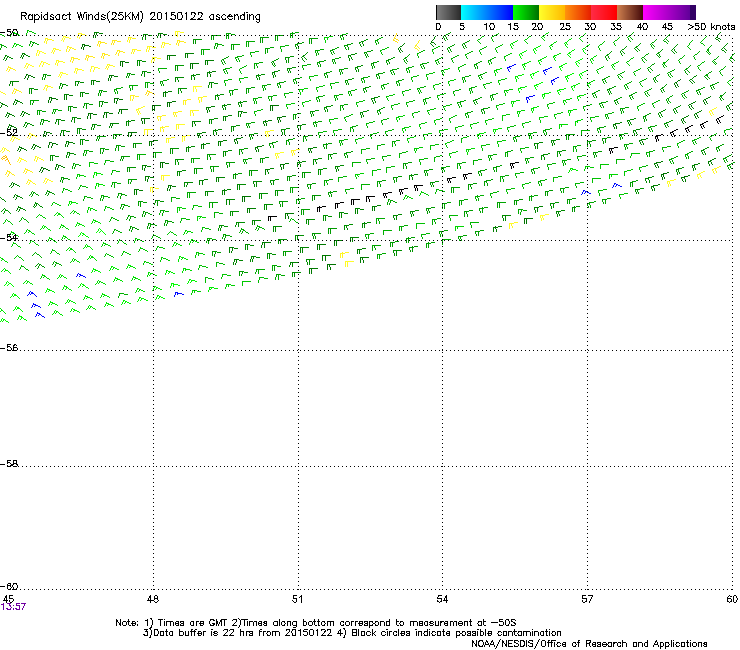Click the '-52' latitude axis label
The height and width of the screenshot is (650, 740).
[9, 133]
